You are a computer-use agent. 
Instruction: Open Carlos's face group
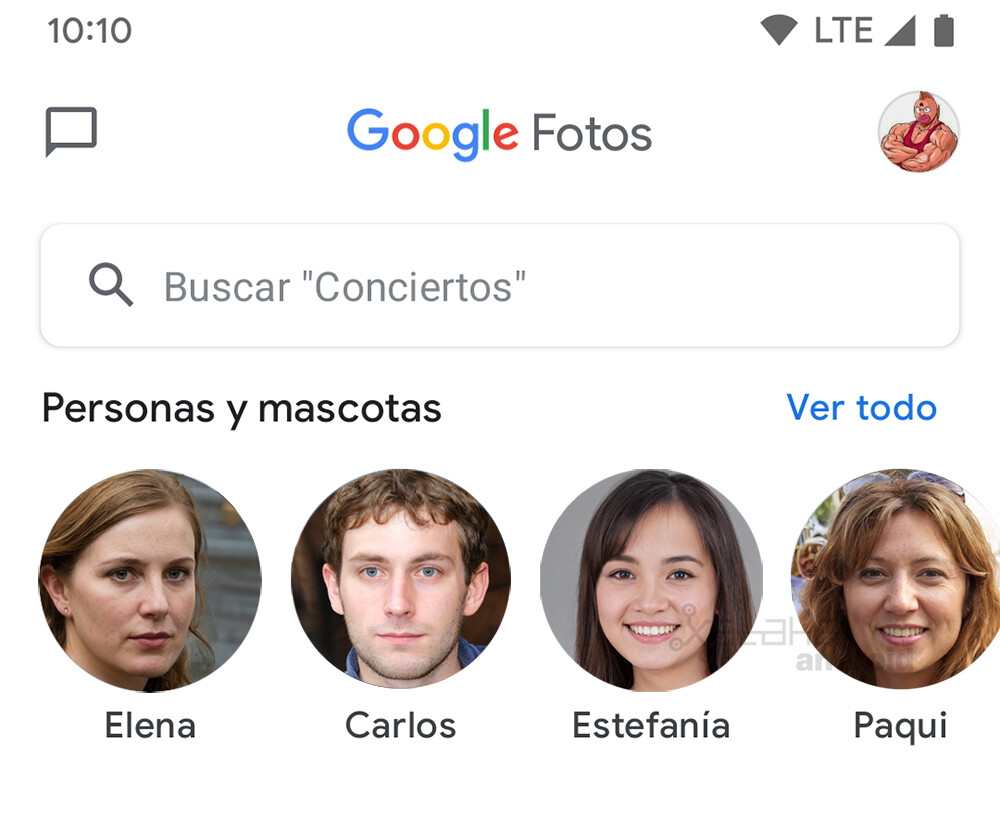400,581
